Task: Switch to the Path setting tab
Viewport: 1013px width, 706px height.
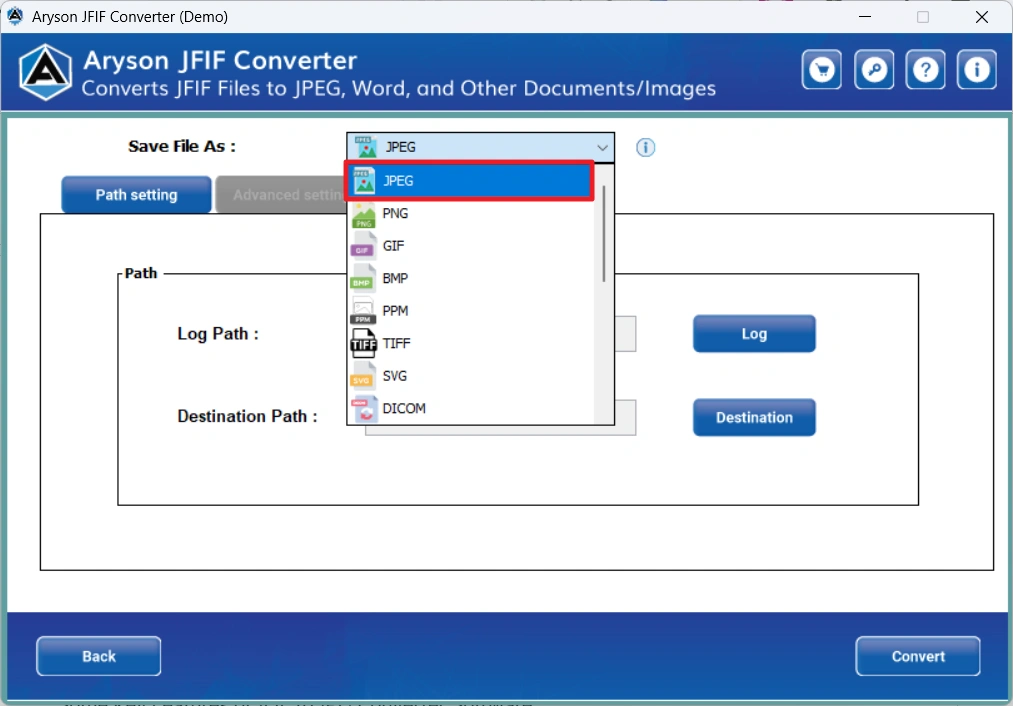Action: click(x=136, y=194)
